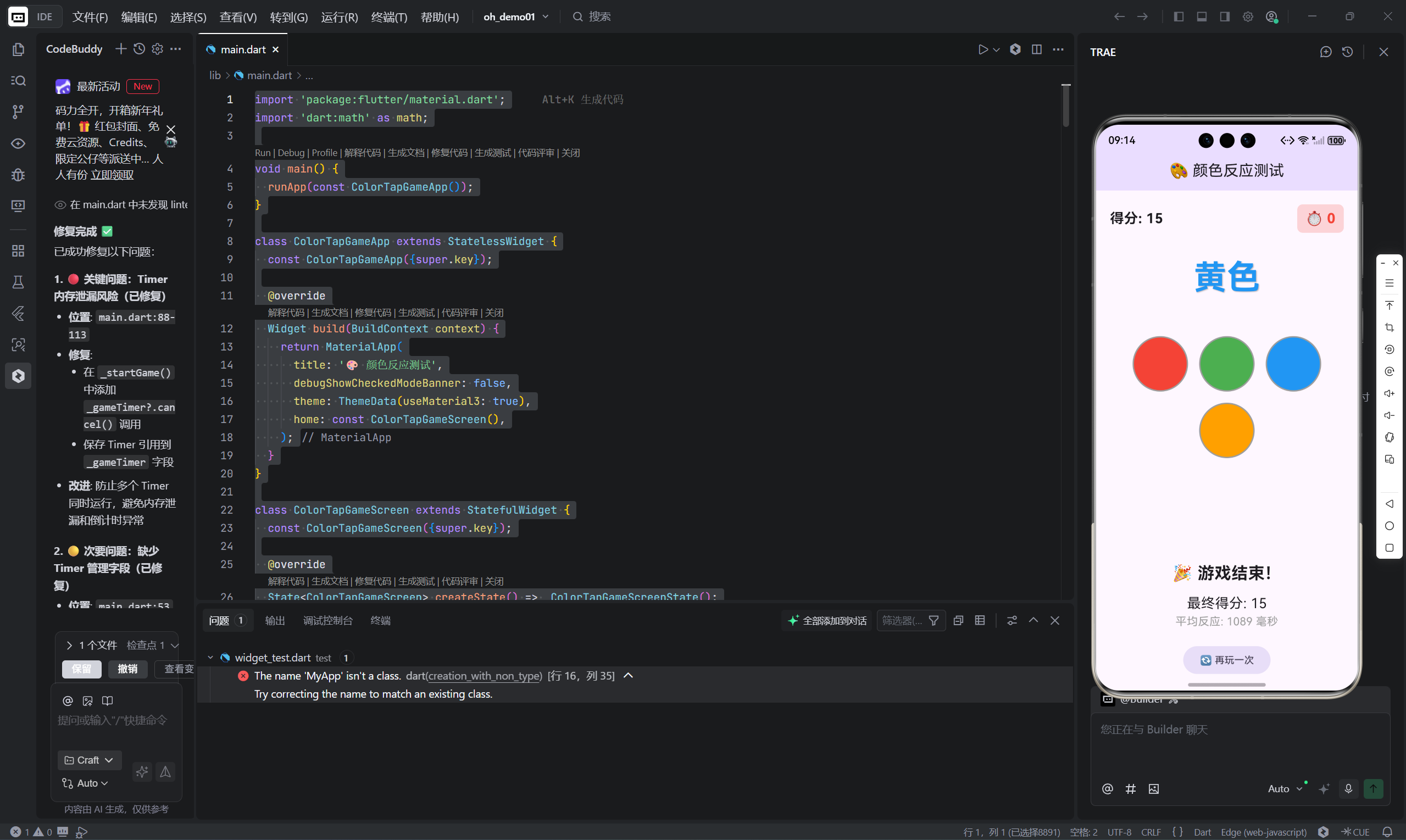Click emulator back triangle button
Viewport: 1406px width, 840px height.
pyautogui.click(x=1389, y=504)
